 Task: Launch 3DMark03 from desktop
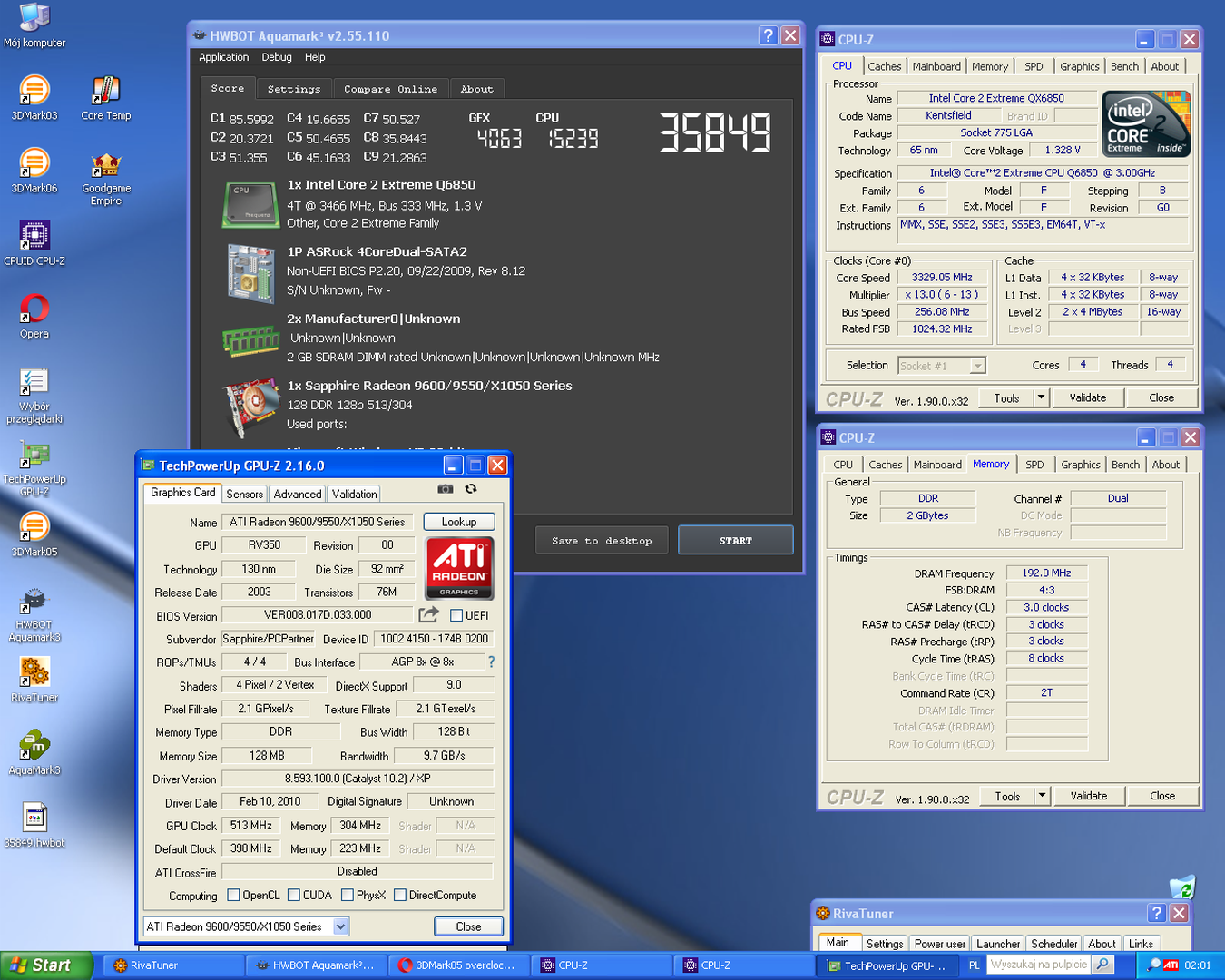point(34,98)
